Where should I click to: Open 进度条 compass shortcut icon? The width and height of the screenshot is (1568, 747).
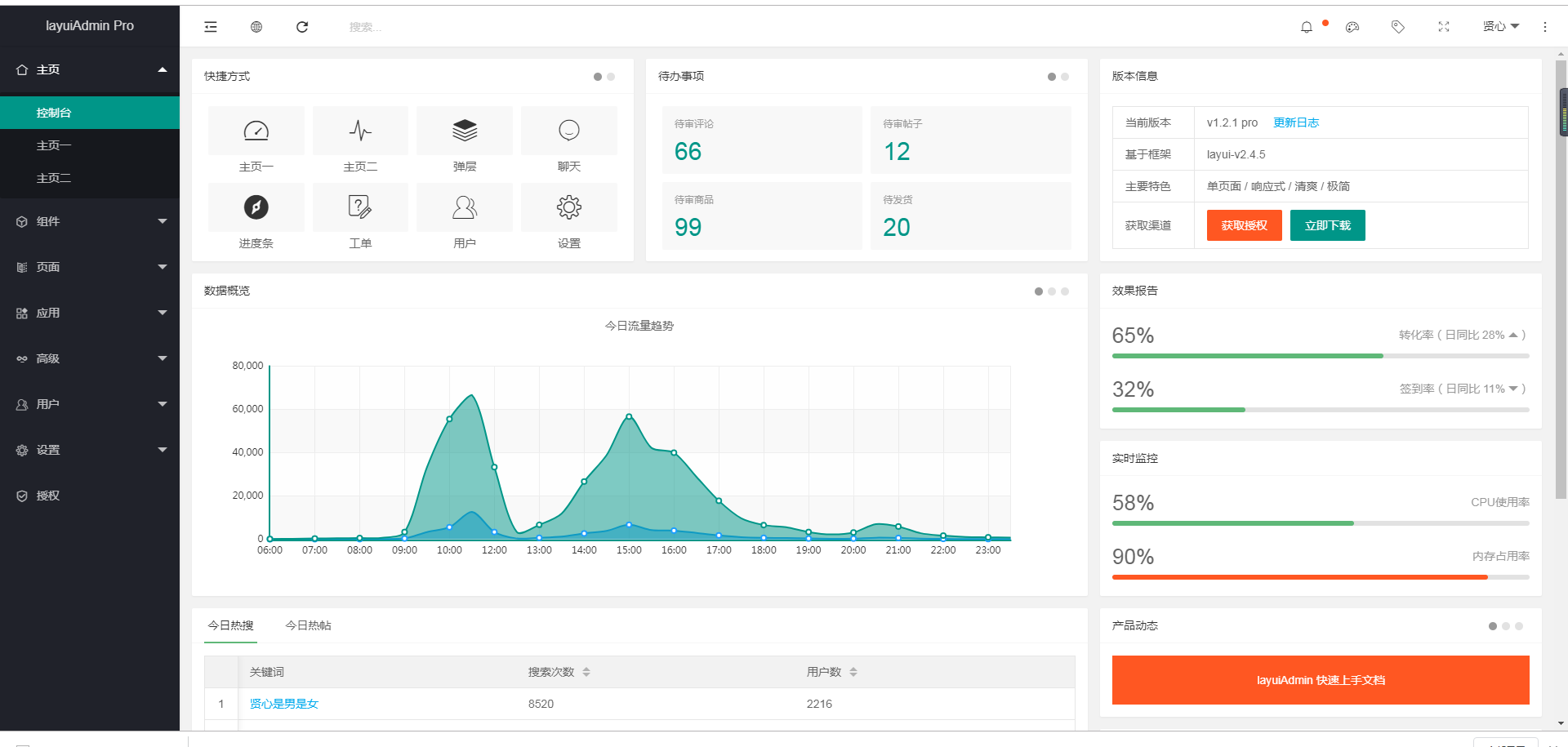[x=256, y=207]
